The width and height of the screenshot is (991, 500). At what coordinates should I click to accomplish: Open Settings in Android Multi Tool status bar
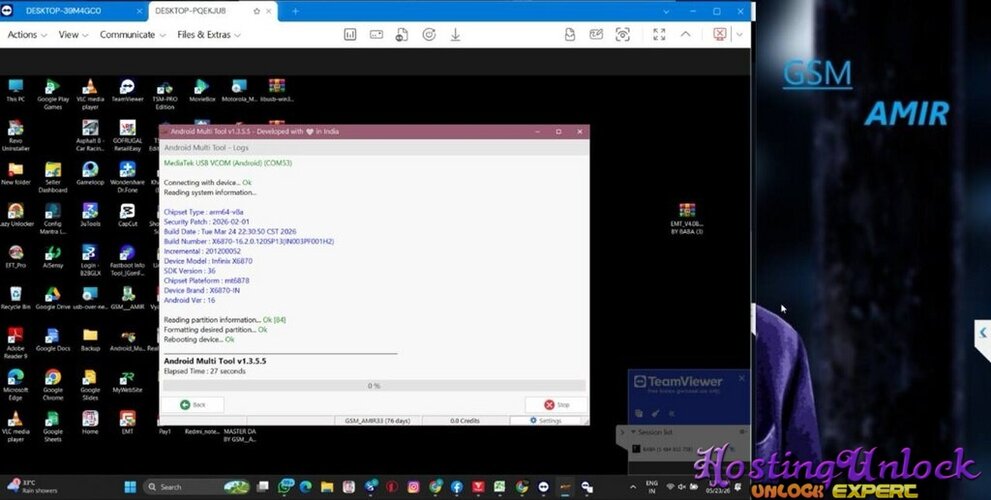[545, 420]
